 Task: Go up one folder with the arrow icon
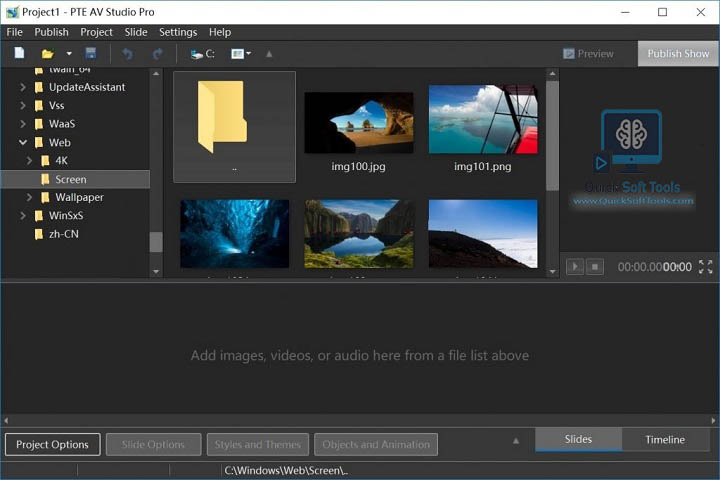(x=269, y=54)
